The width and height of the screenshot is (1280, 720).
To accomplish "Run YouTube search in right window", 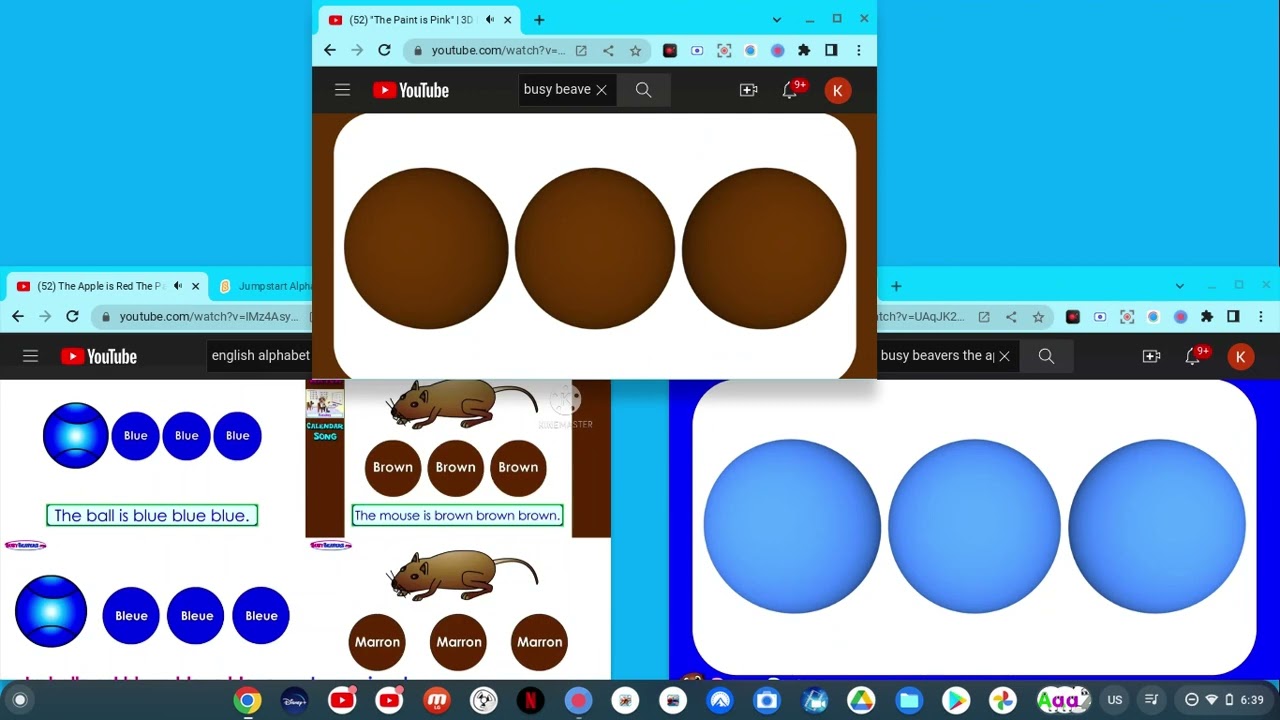I will (1046, 356).
